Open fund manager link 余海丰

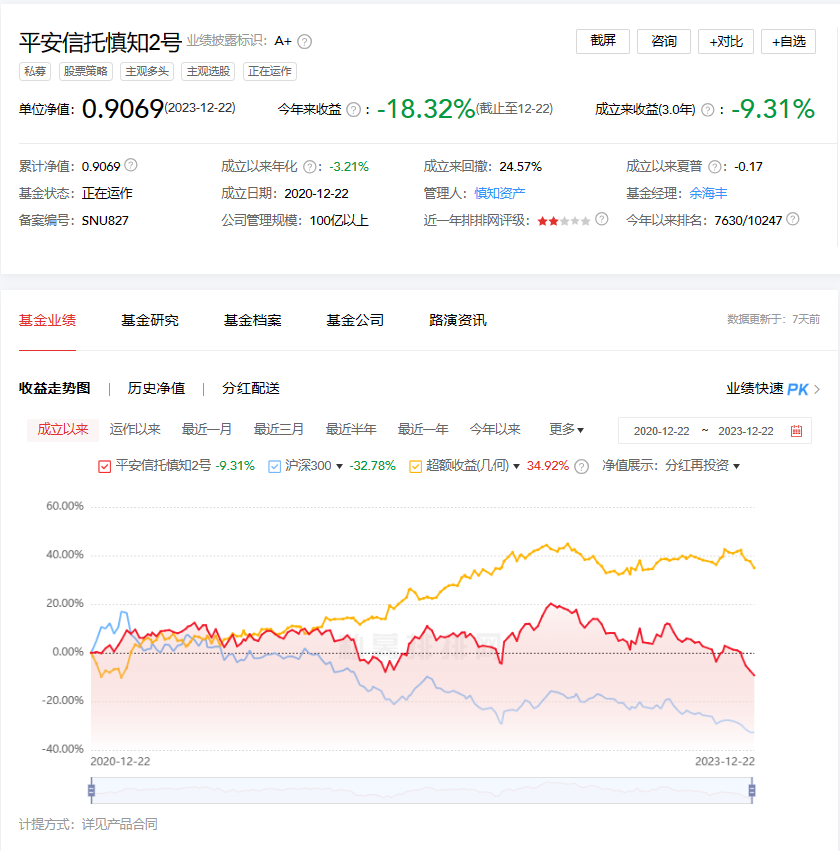point(708,193)
